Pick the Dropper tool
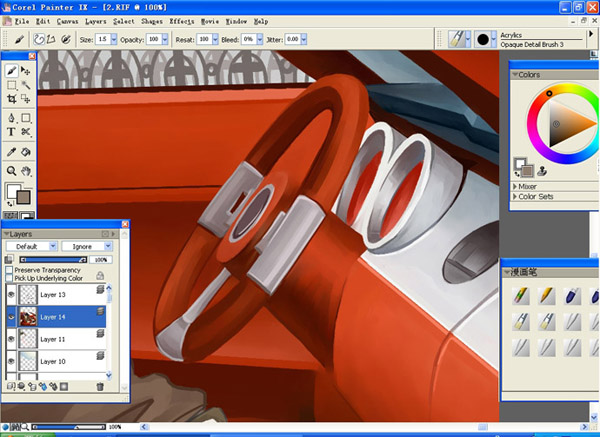This screenshot has height=437, width=600. pyautogui.click(x=11, y=152)
